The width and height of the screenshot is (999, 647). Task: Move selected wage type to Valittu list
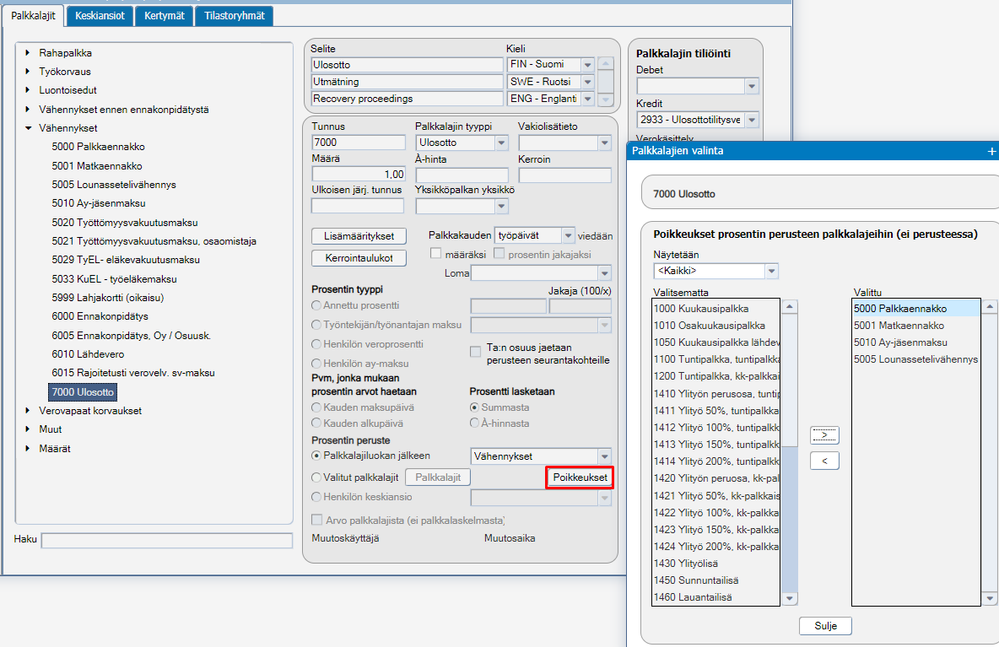pos(824,436)
